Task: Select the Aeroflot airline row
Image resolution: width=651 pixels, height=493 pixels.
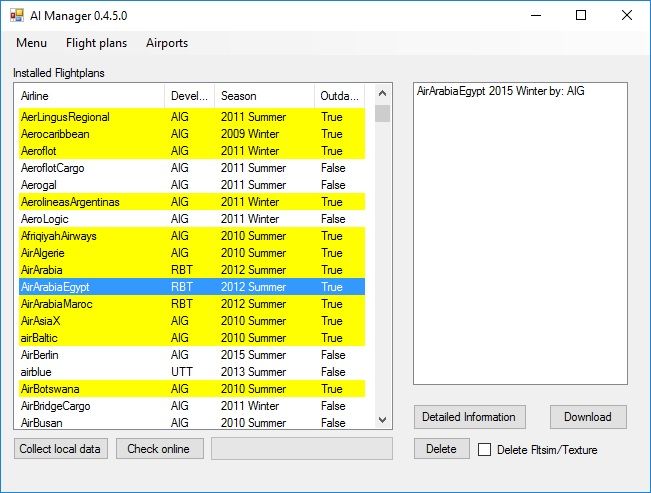Action: (x=192, y=151)
